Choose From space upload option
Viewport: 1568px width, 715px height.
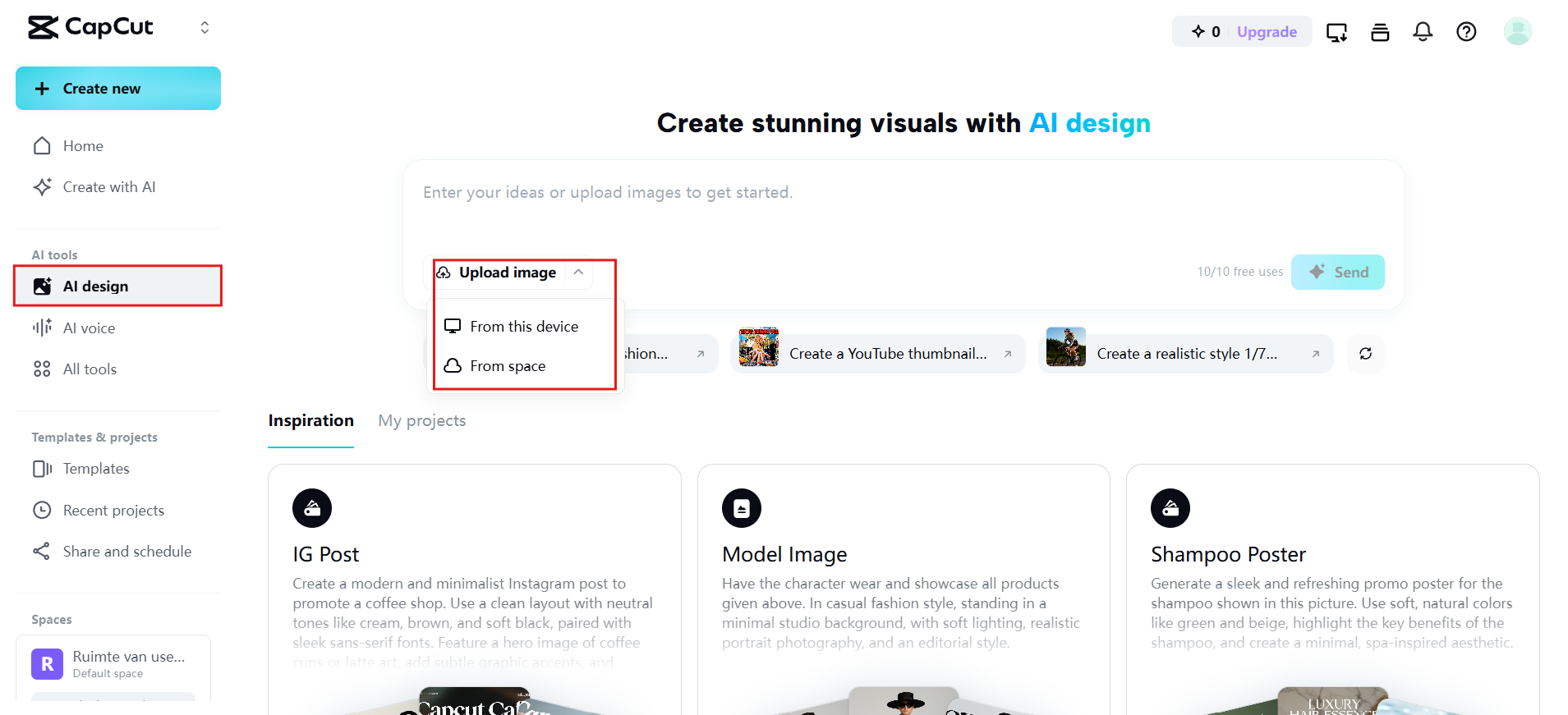coord(508,366)
